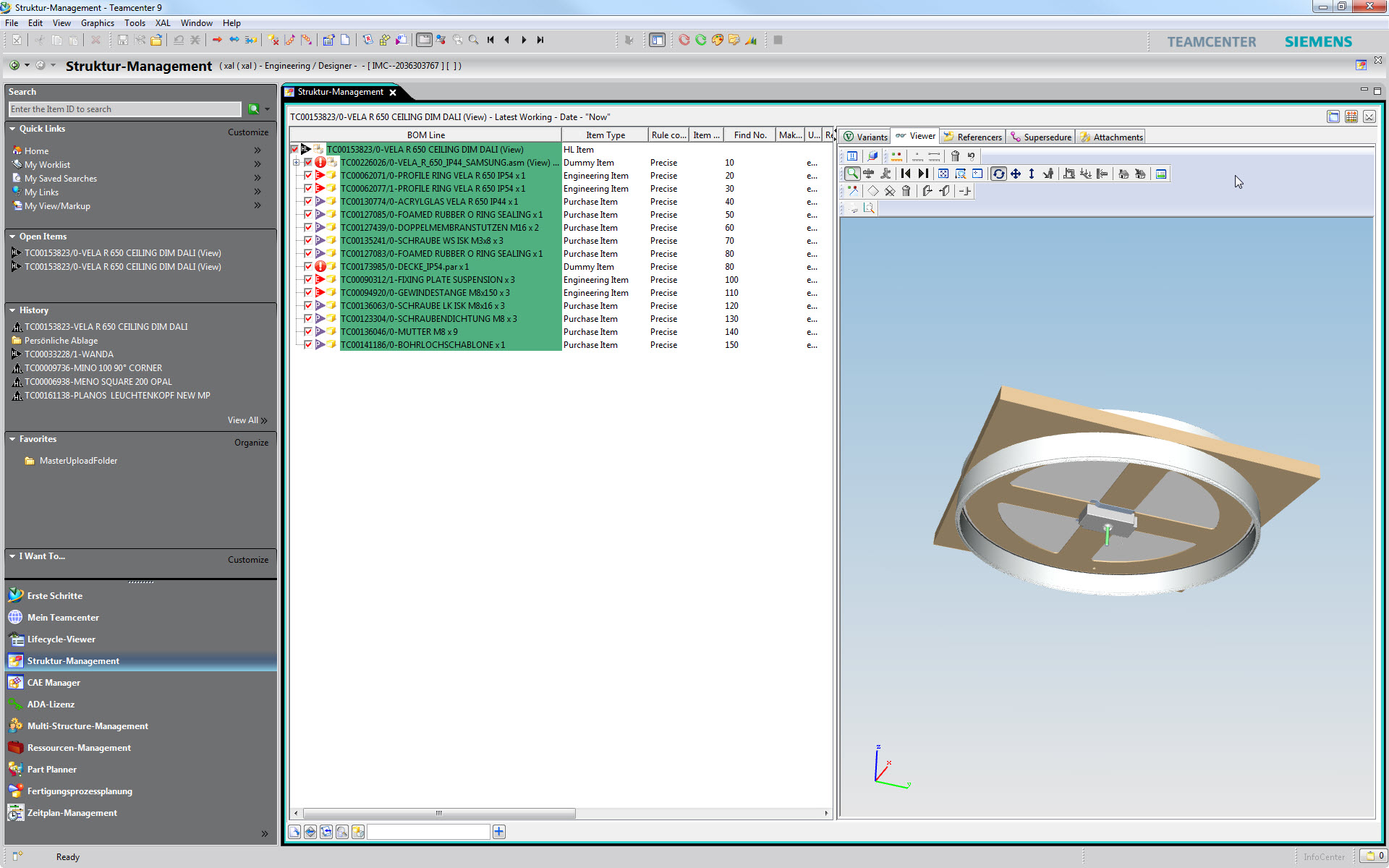Open the Tools menu
Image resolution: width=1389 pixels, height=868 pixels.
(135, 23)
